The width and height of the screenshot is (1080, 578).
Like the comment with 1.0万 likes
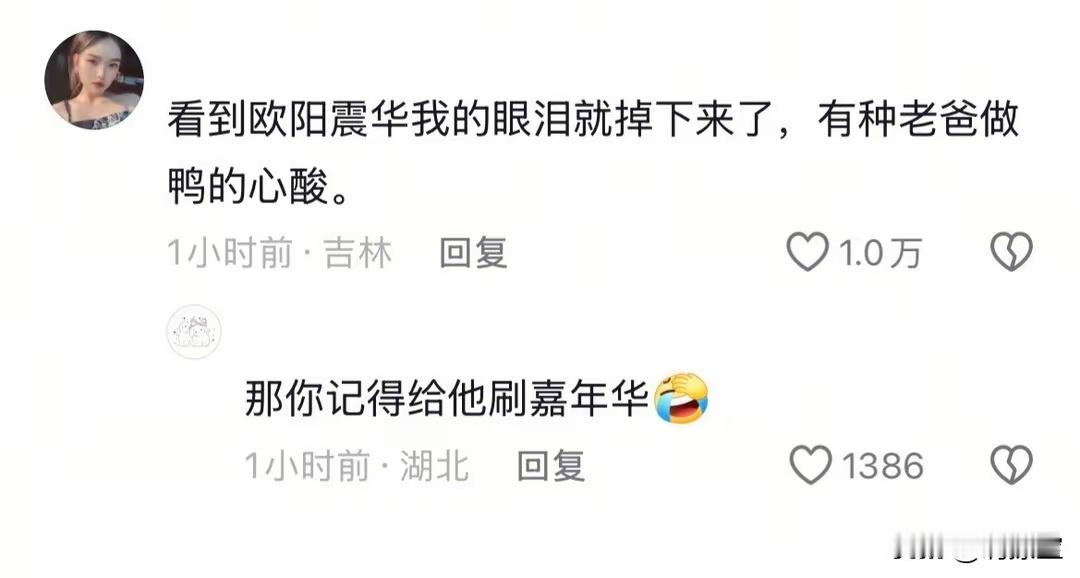click(807, 251)
